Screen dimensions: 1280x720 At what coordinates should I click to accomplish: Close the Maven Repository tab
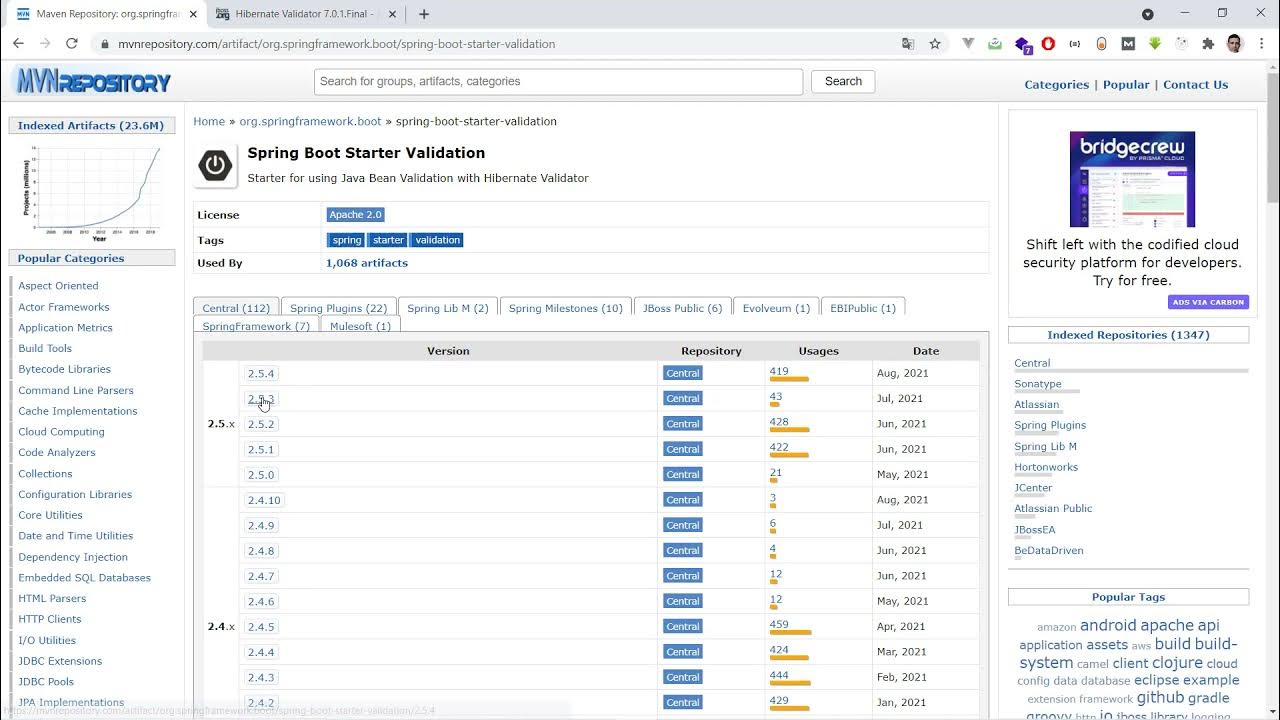tap(194, 14)
